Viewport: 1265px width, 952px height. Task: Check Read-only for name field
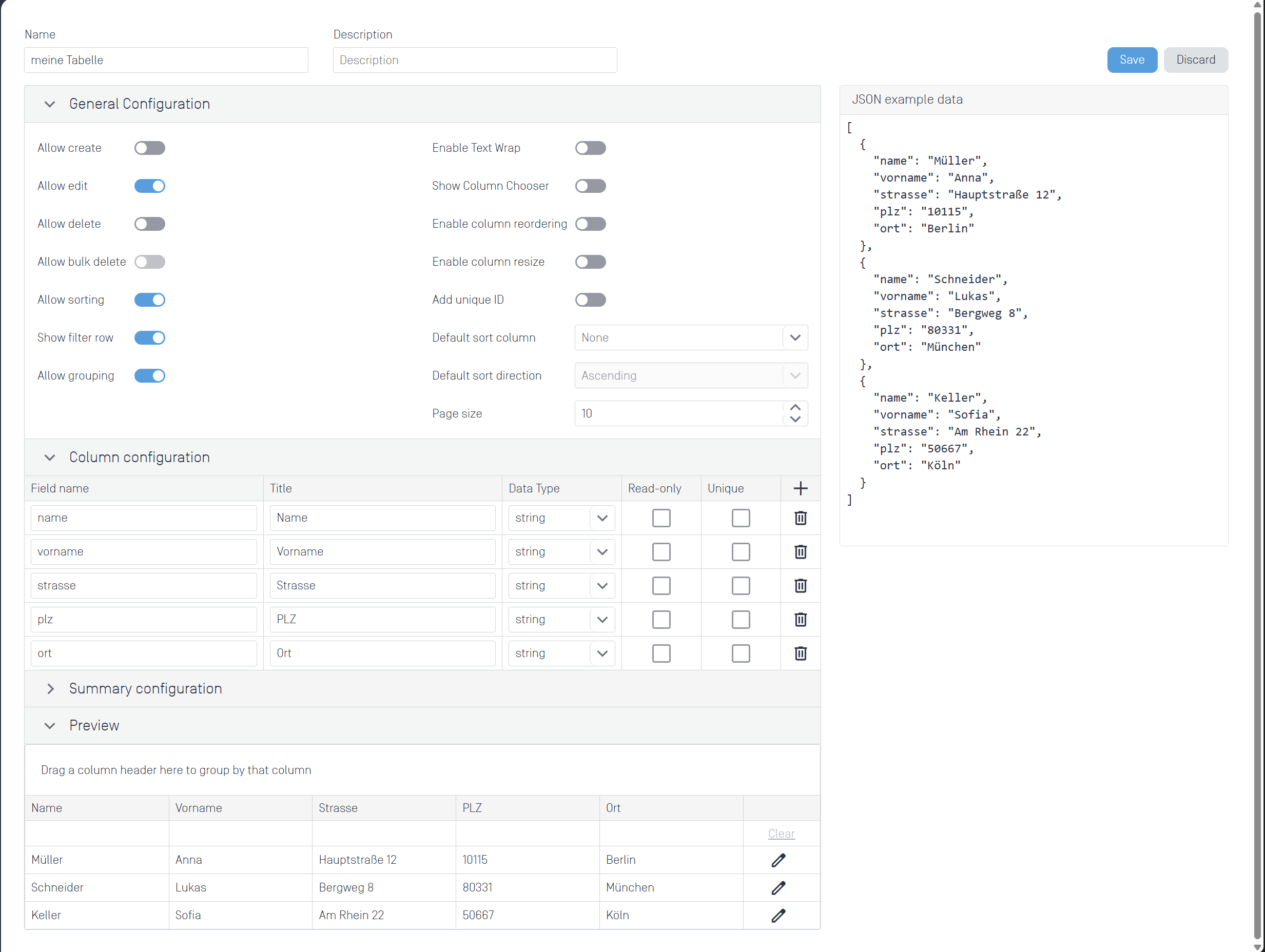coord(661,518)
